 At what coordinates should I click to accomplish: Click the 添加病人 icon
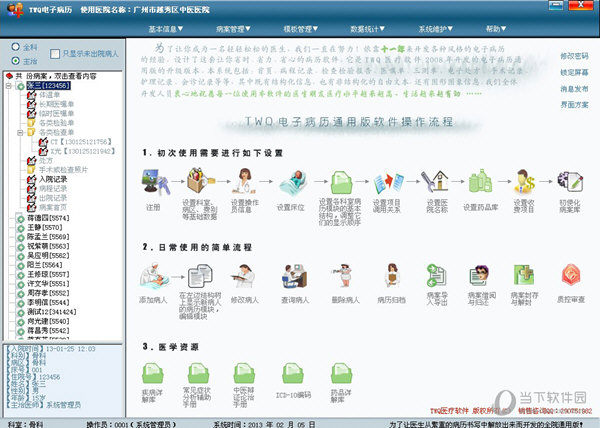[154, 275]
